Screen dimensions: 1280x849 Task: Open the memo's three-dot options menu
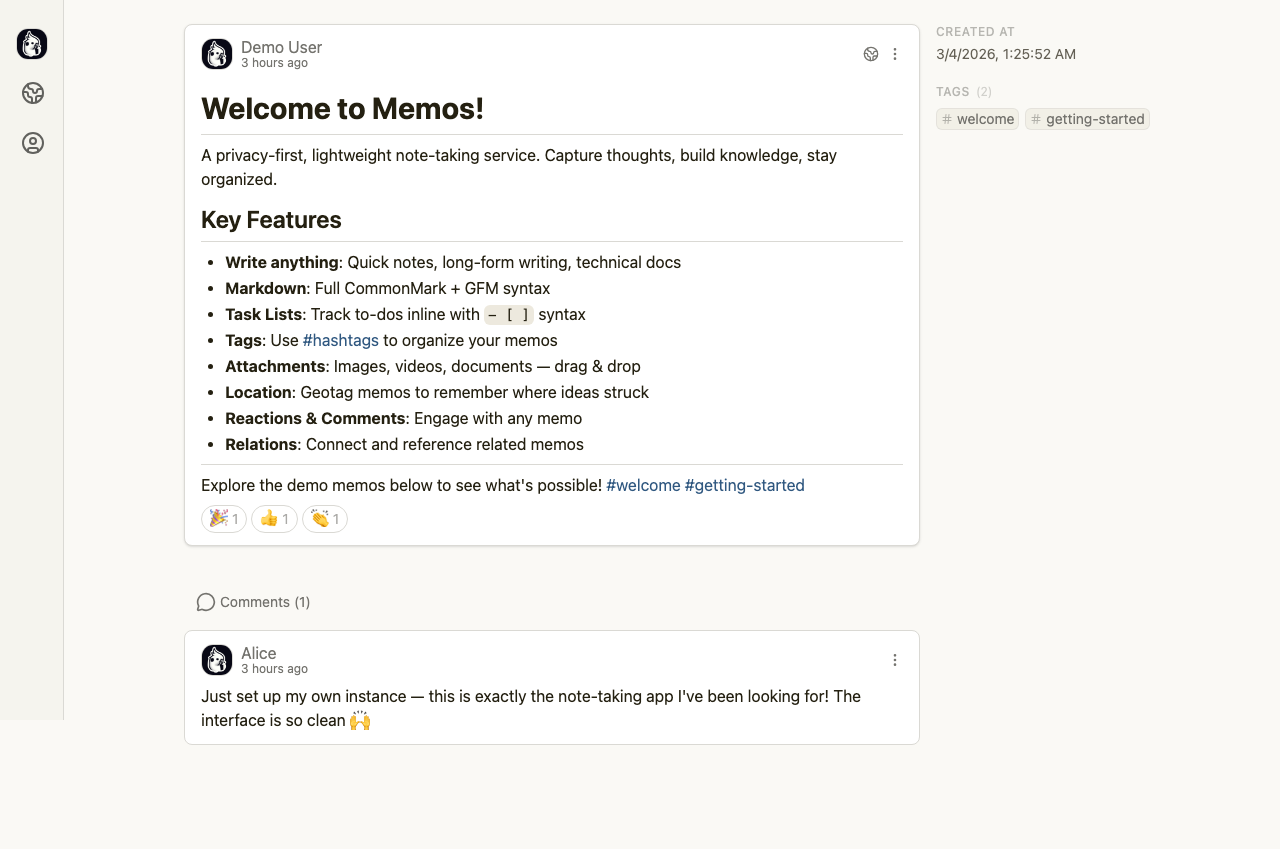[x=895, y=54]
